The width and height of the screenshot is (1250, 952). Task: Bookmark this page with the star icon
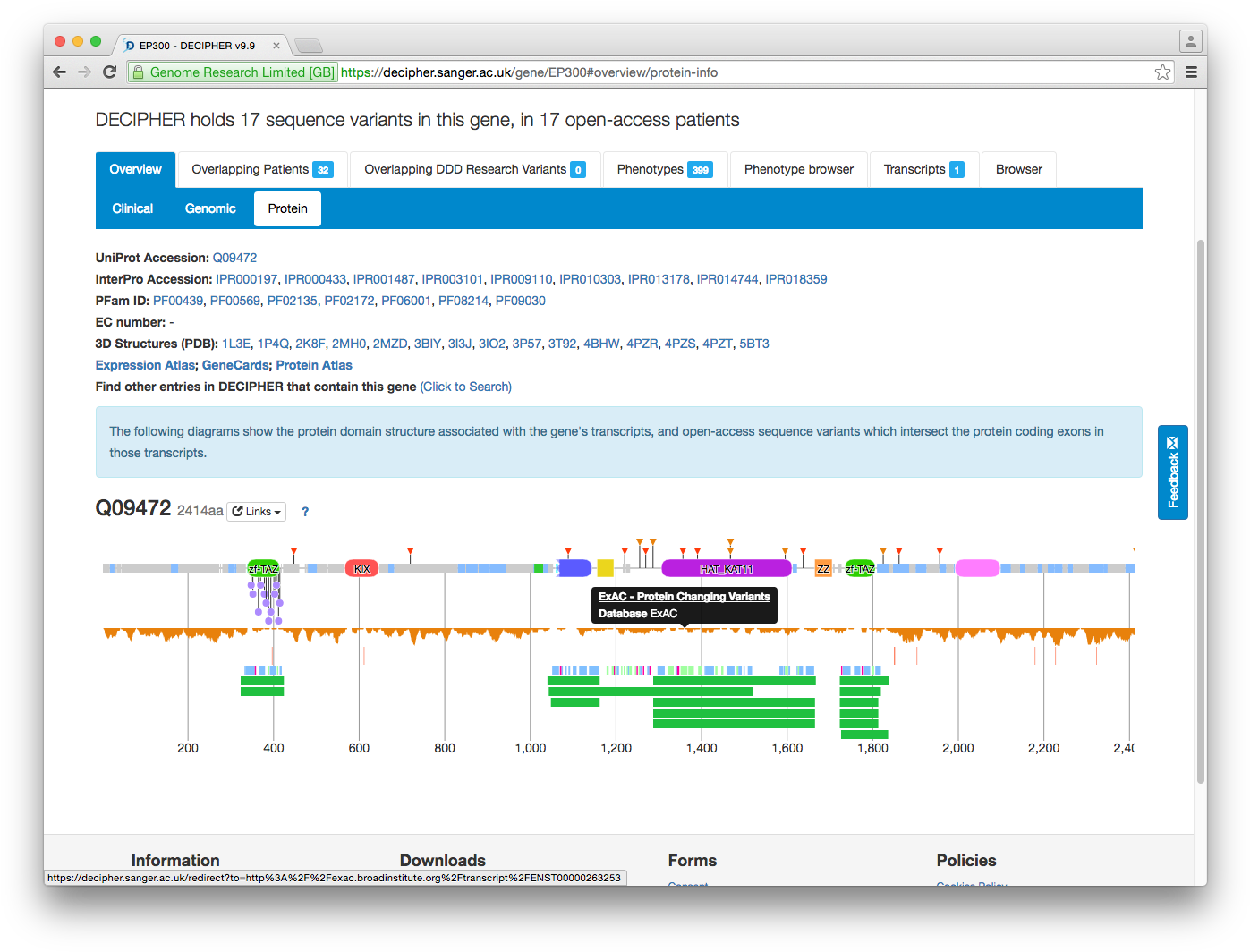coord(1162,72)
